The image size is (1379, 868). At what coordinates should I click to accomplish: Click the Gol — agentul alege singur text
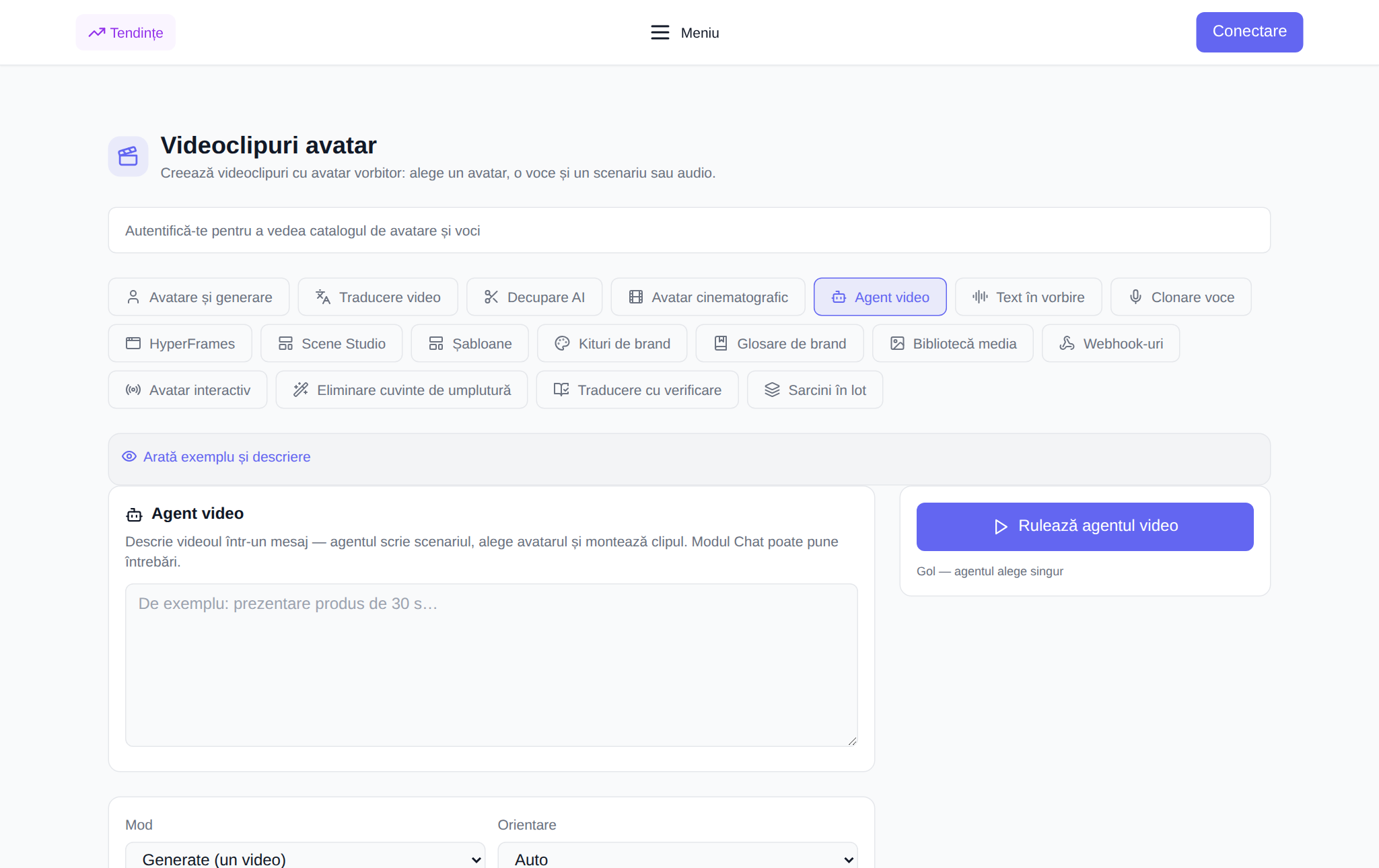click(x=990, y=571)
